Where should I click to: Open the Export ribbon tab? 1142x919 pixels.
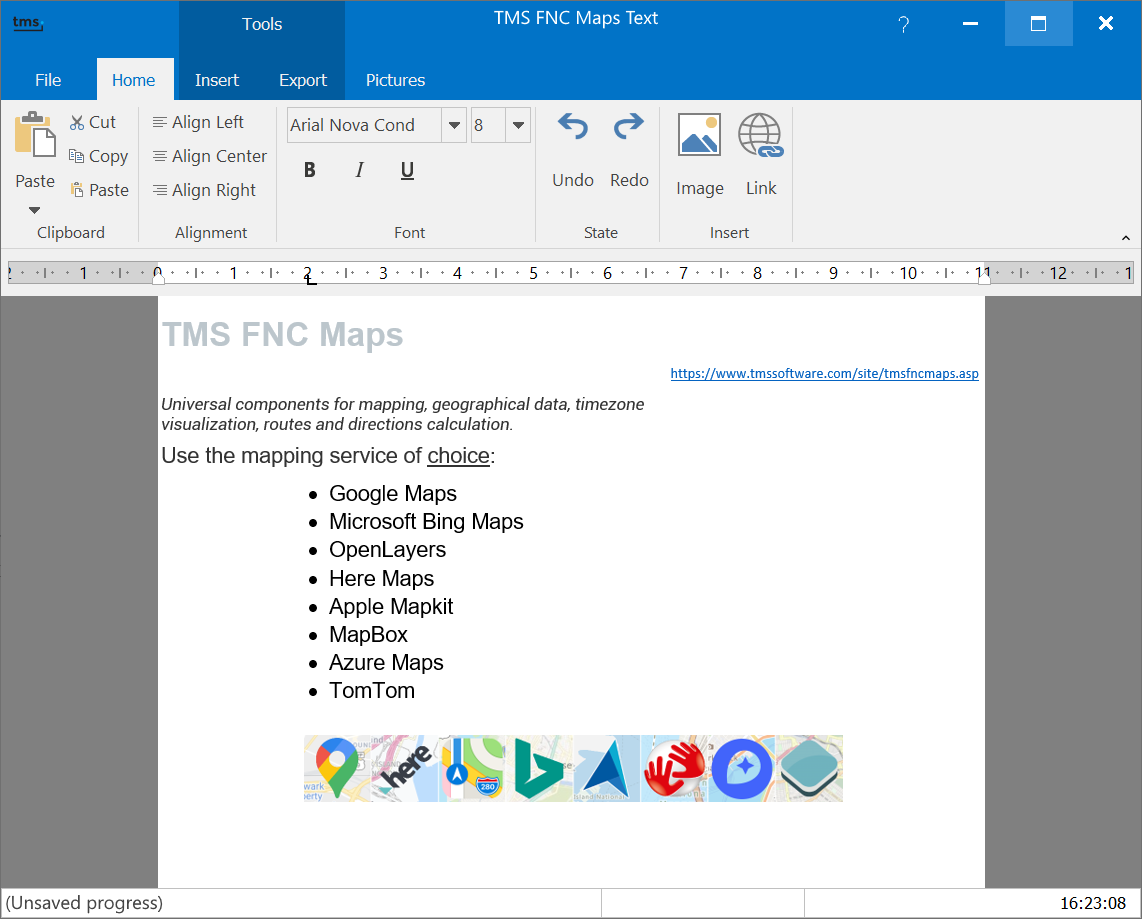click(303, 79)
